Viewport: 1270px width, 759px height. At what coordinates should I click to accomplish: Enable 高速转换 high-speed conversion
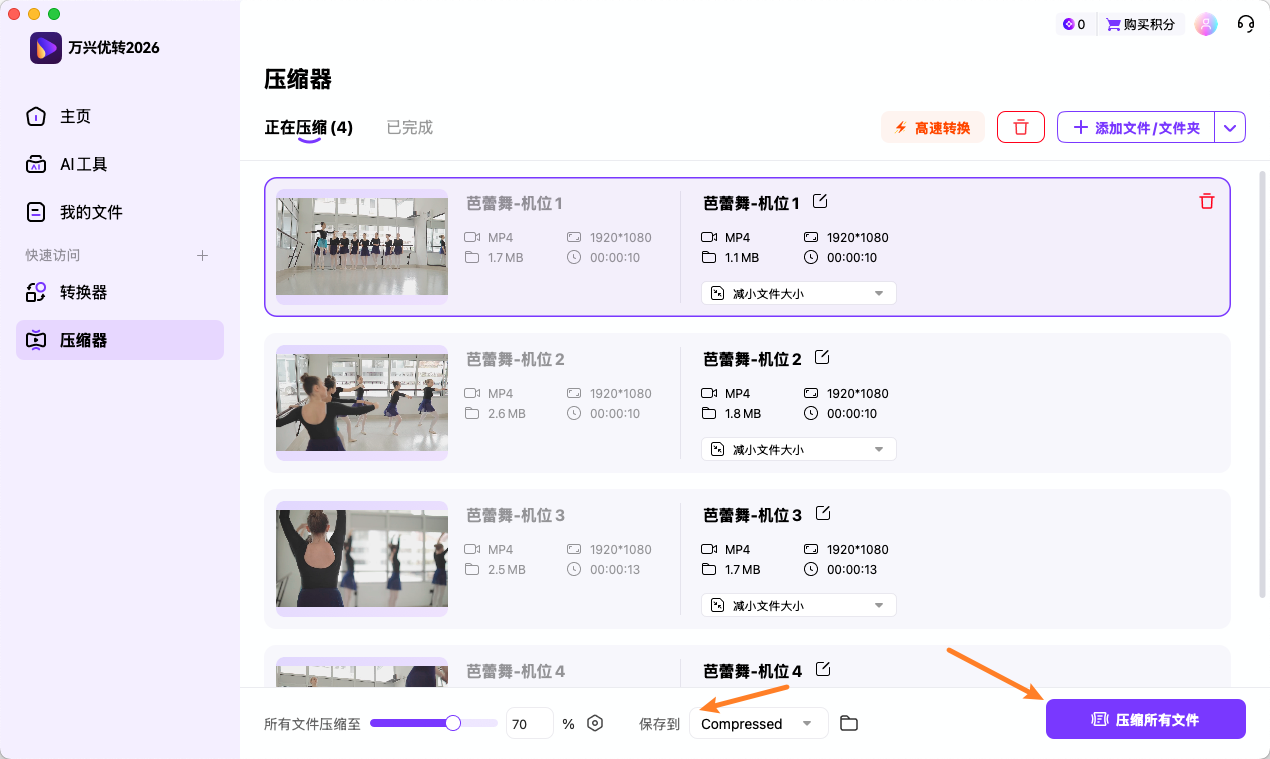[932, 127]
